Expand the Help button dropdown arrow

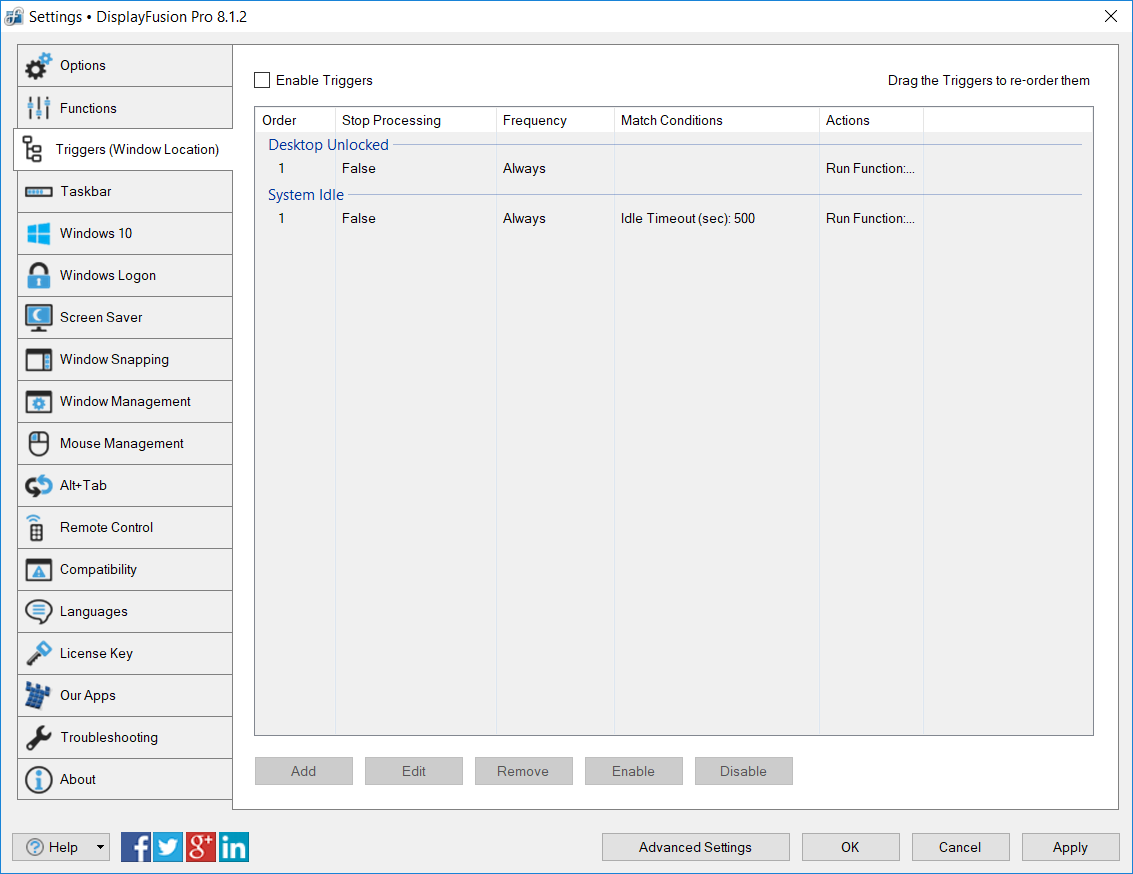(x=100, y=847)
